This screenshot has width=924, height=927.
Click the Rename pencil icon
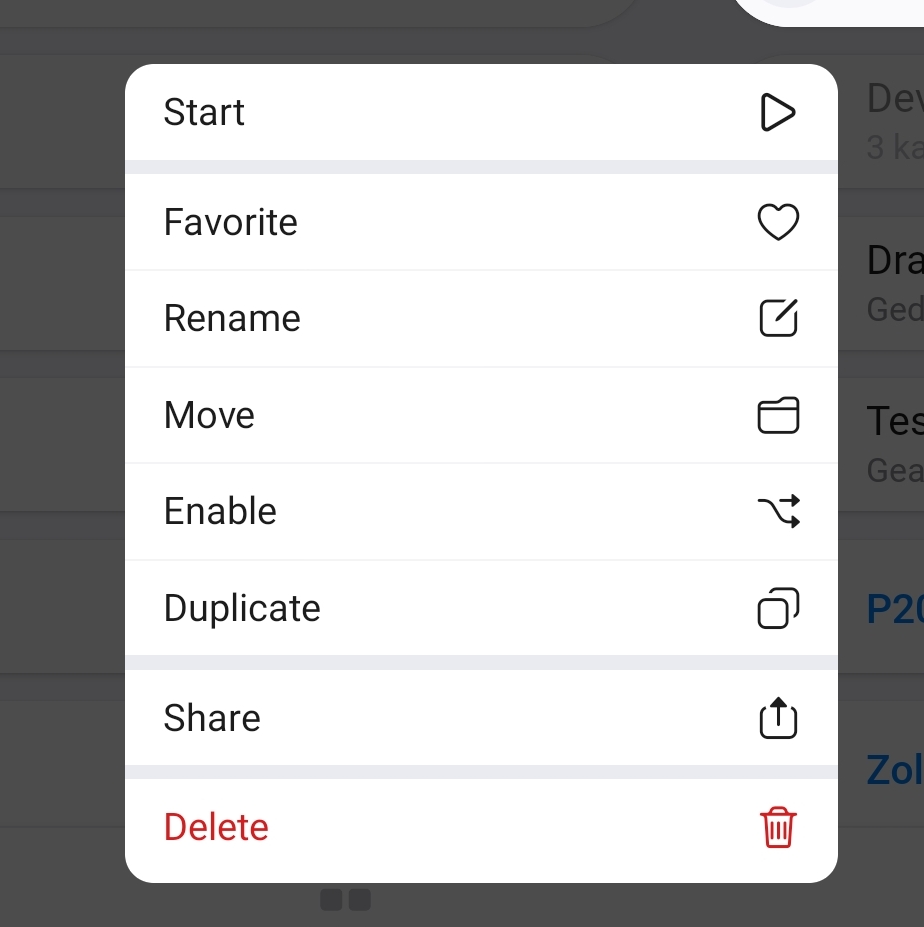tap(778, 318)
